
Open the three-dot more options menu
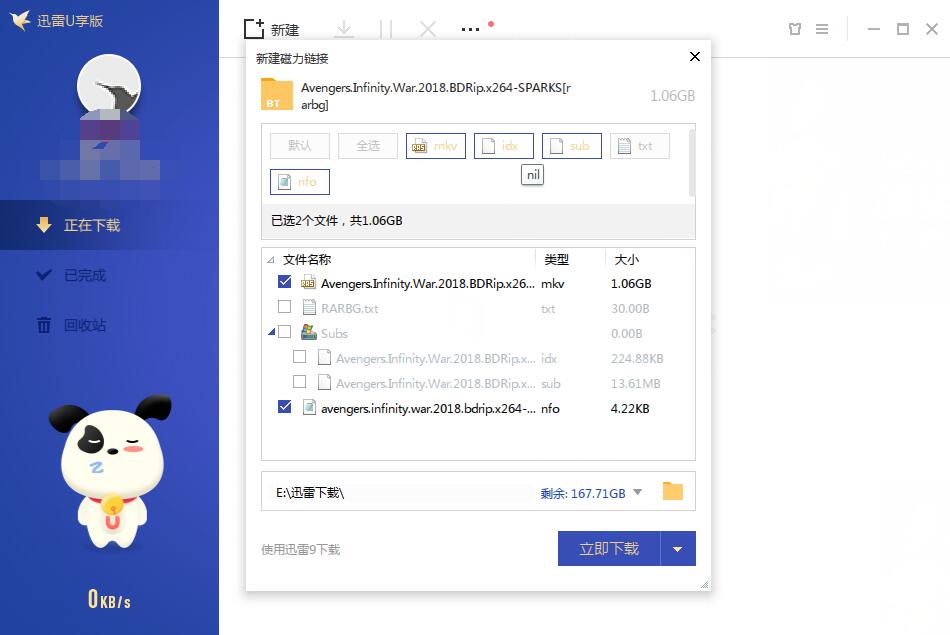470,29
